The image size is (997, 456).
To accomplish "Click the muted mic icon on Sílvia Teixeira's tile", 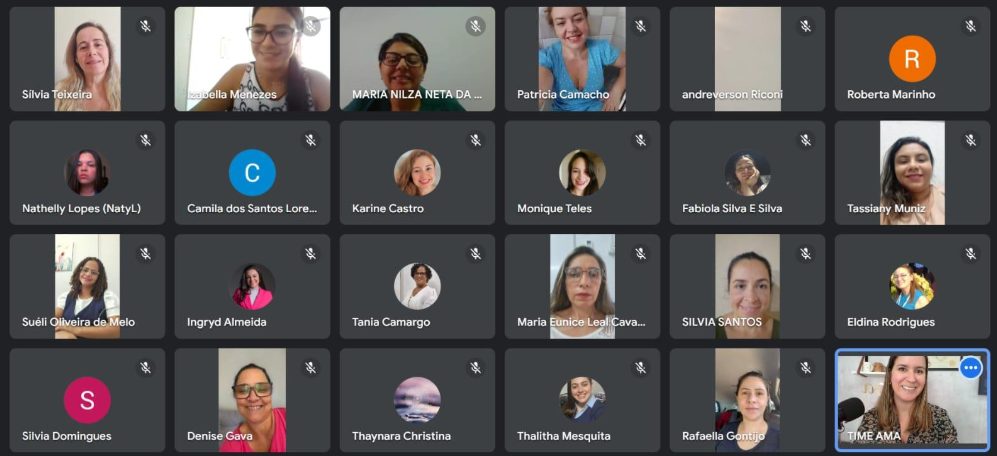I will click(x=146, y=26).
